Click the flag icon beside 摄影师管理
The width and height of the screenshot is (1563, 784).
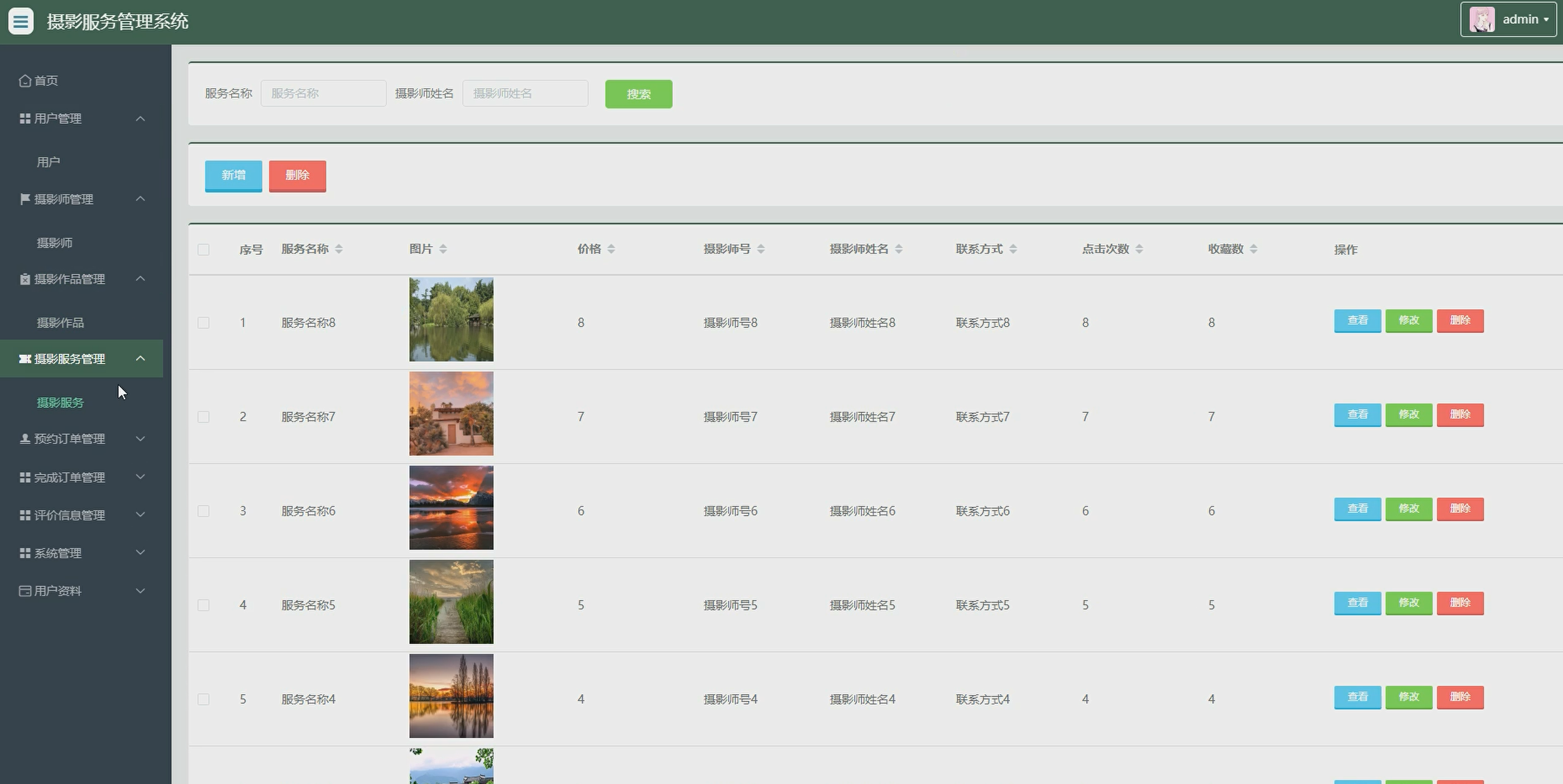[x=25, y=199]
